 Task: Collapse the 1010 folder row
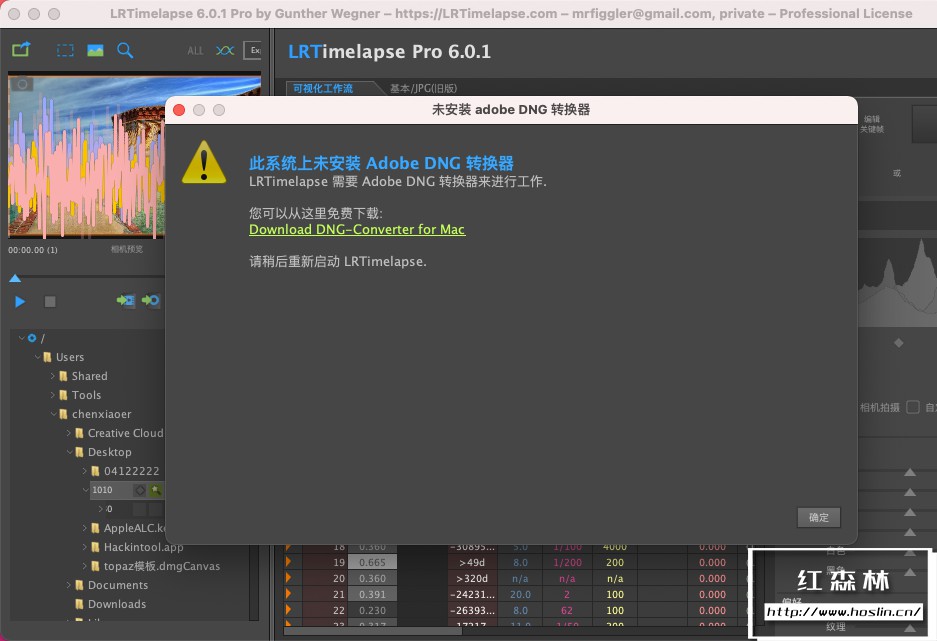(86, 490)
